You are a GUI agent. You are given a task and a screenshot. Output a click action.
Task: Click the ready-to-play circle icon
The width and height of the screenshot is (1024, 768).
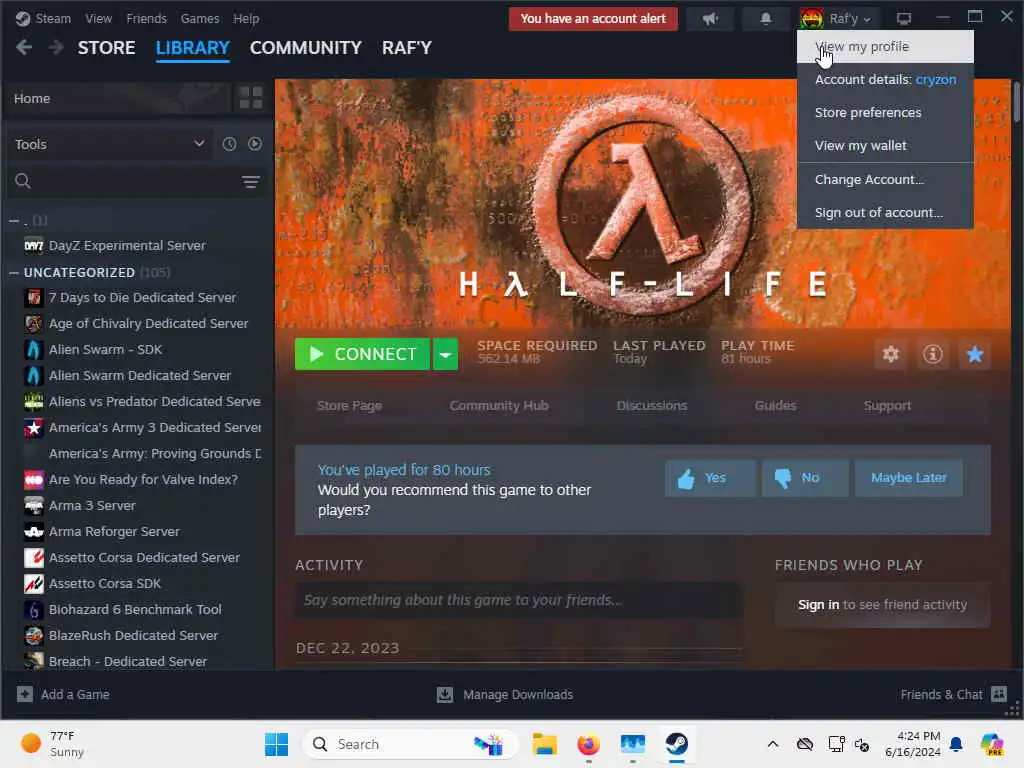(255, 144)
